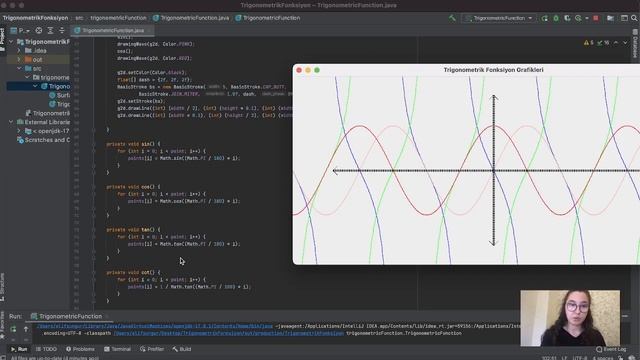This screenshot has width=640, height=360.
Task: Select the Trigonometri .iml file in tree
Action: (x=47, y=113)
